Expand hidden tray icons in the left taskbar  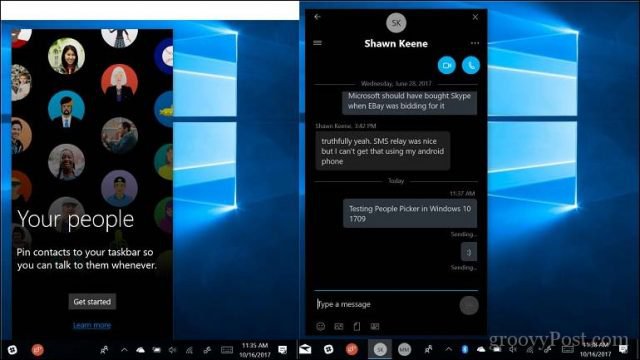124,350
